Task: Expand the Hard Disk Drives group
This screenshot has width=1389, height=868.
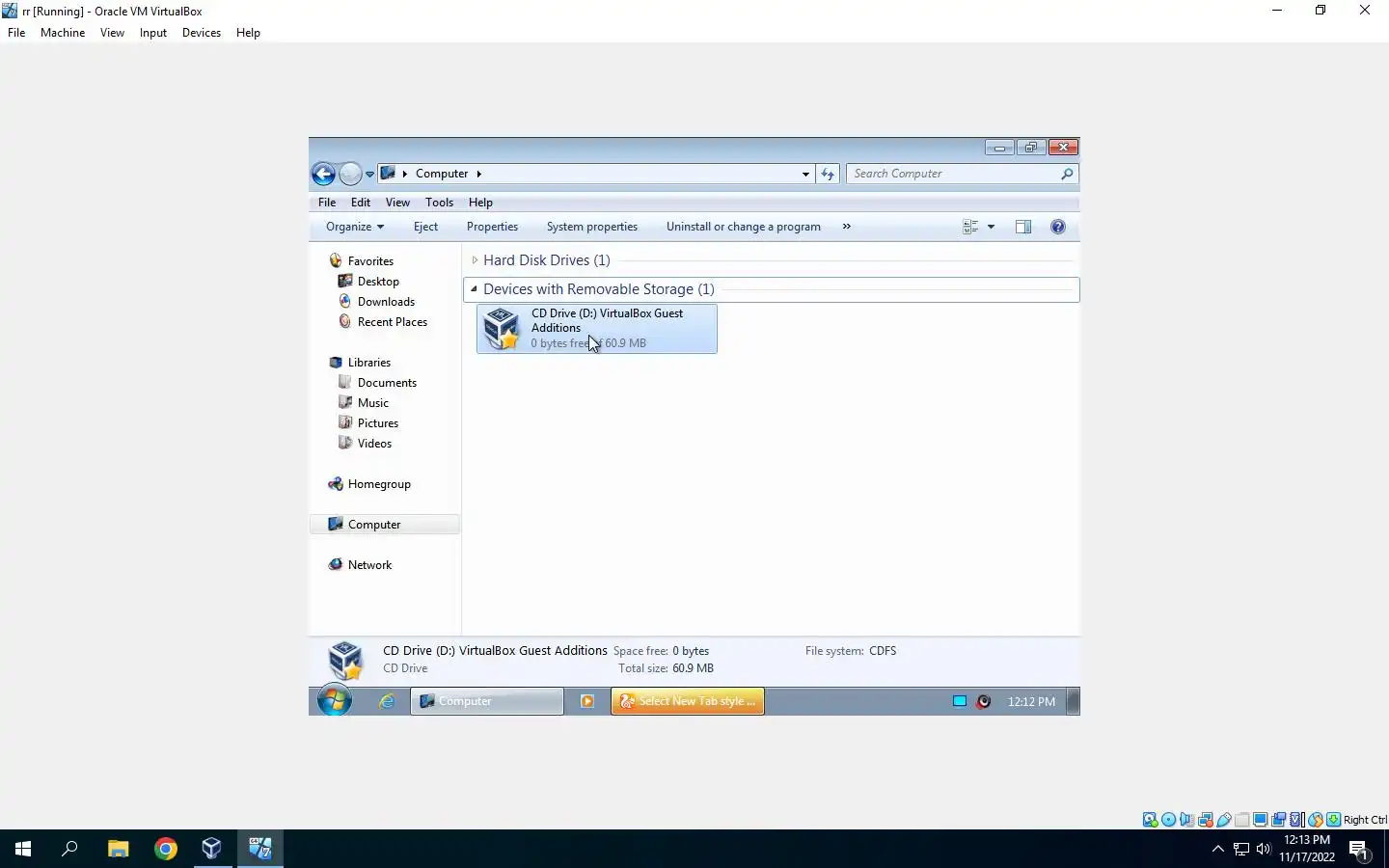Action: coord(475,260)
